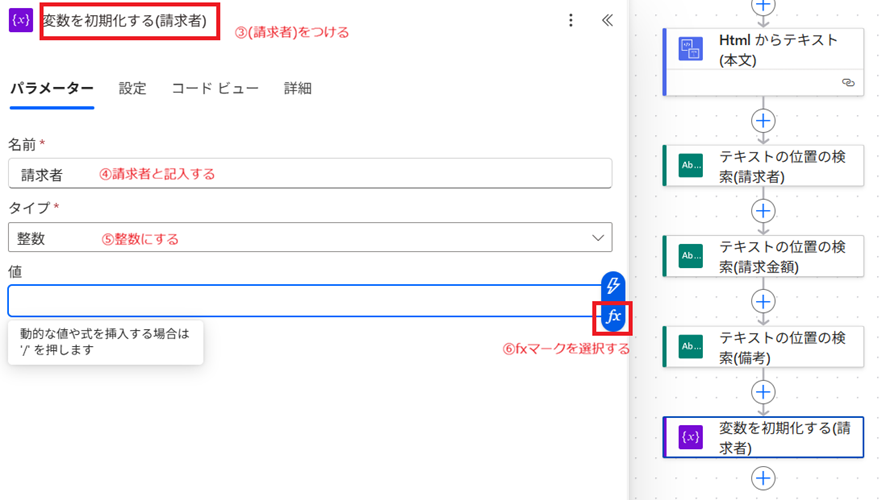Add step below Html からテキスト card
Image resolution: width=886 pixels, height=500 pixels.
click(763, 120)
